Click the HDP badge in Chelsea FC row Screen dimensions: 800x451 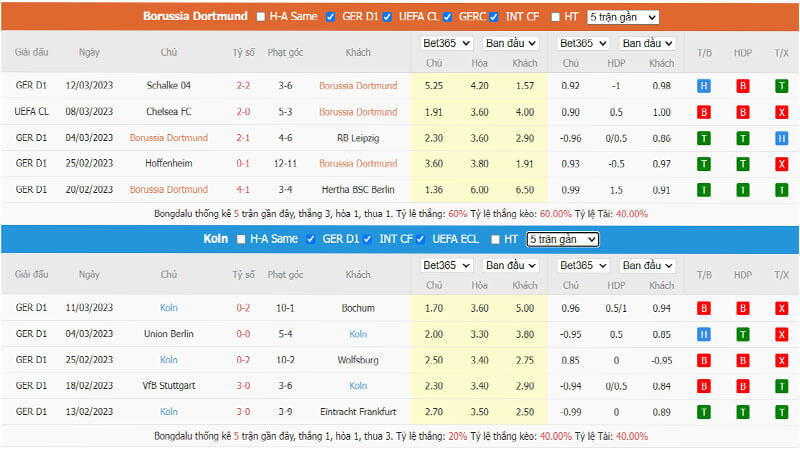(742, 112)
